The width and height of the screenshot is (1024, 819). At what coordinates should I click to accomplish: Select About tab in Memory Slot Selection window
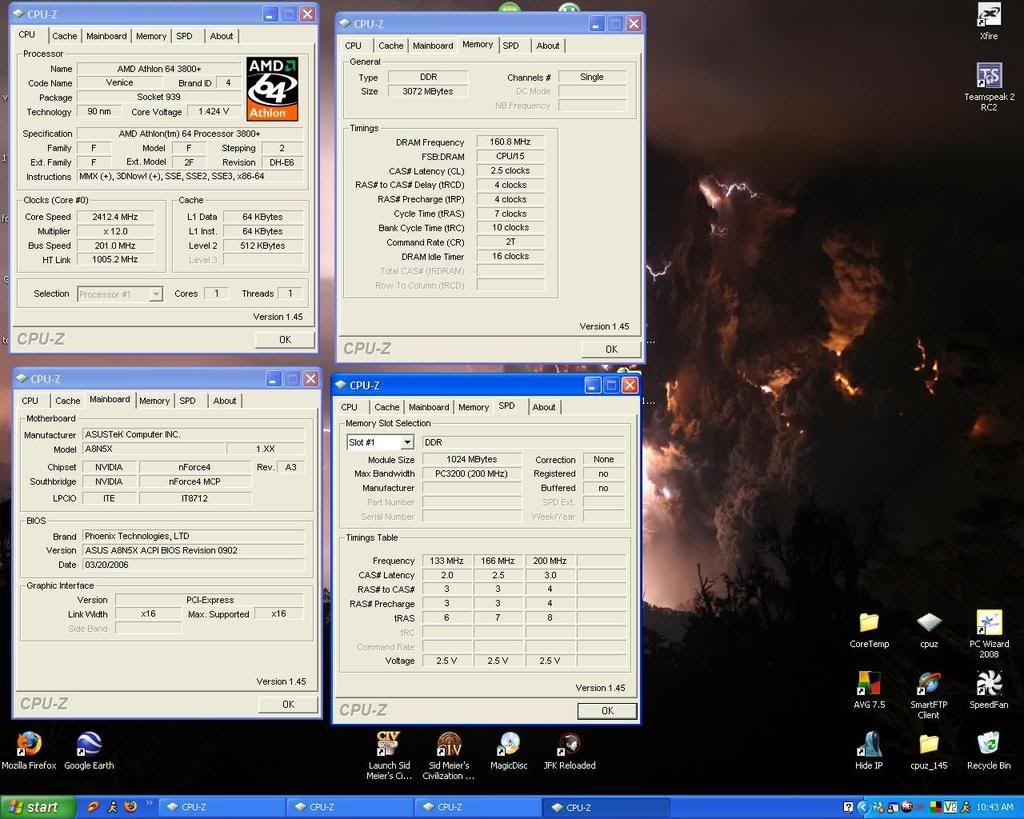pyautogui.click(x=543, y=407)
